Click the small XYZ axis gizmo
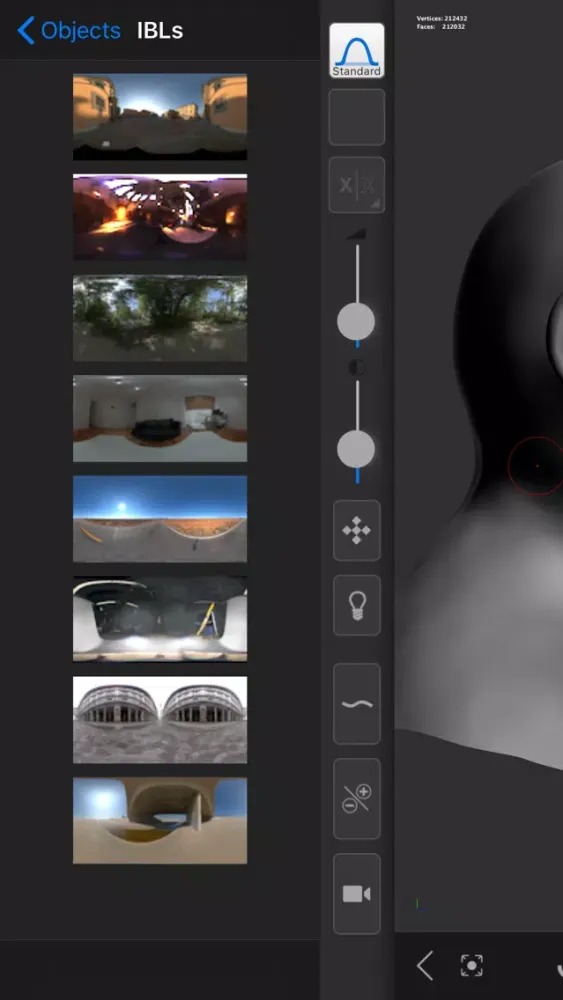 click(420, 905)
